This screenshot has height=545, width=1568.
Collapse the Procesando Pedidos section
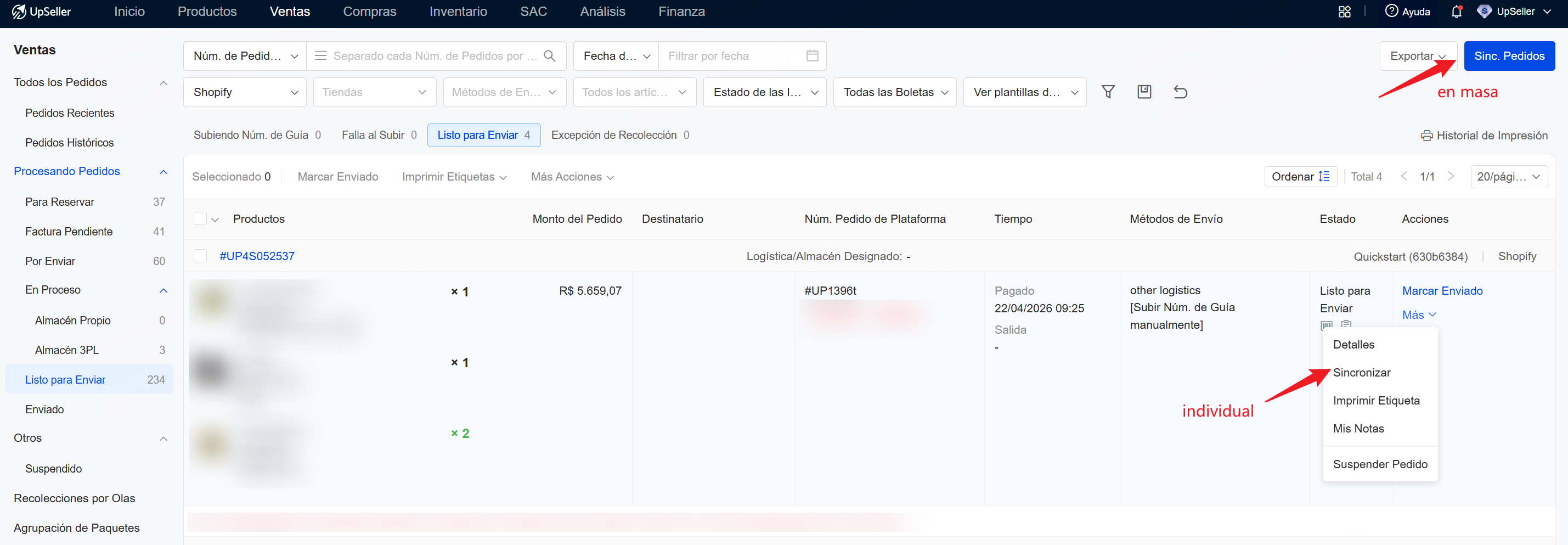coord(163,172)
